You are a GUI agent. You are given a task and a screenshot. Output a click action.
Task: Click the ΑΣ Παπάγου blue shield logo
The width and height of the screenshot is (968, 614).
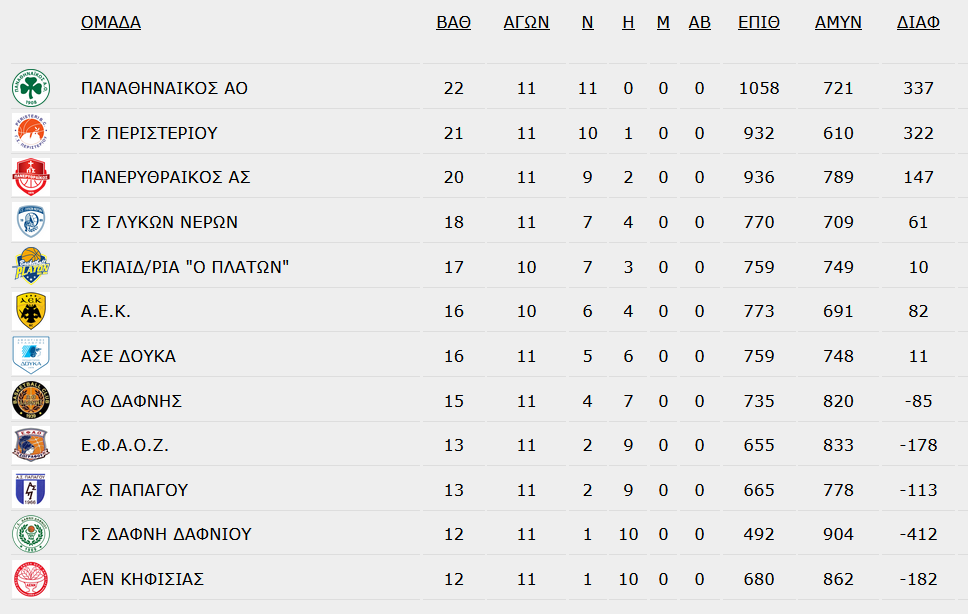31,490
